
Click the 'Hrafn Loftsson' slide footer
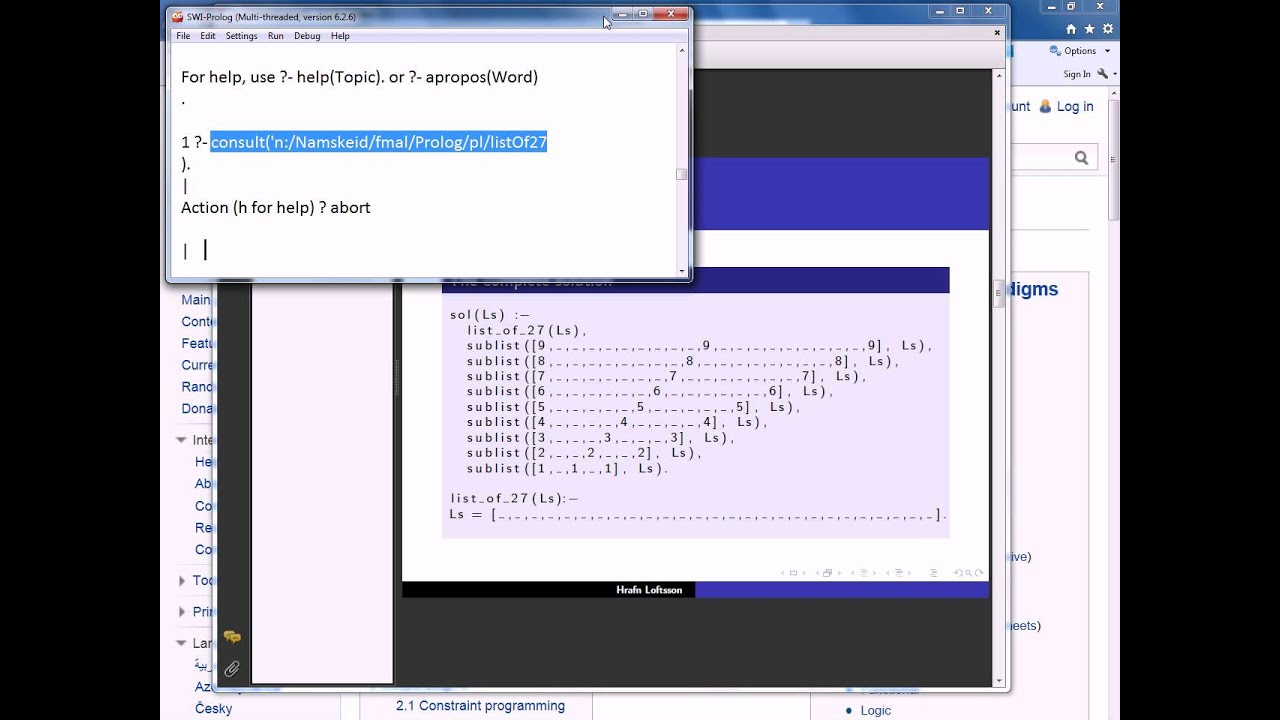649,590
